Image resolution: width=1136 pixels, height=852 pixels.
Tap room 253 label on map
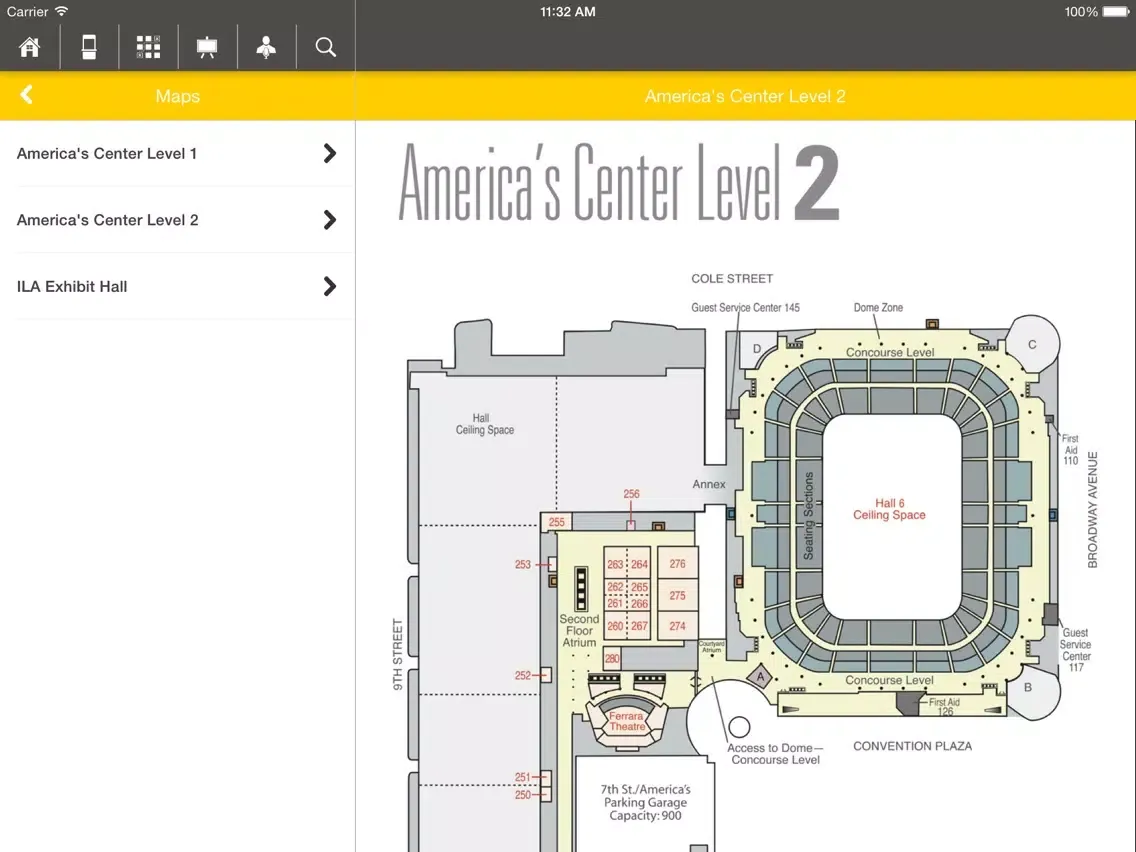pos(522,564)
